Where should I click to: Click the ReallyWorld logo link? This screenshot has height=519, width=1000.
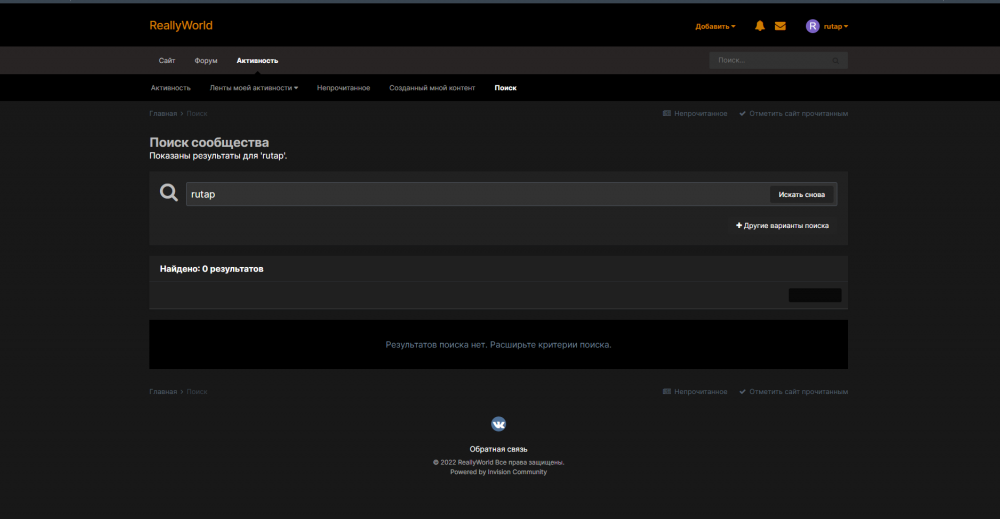pos(180,26)
